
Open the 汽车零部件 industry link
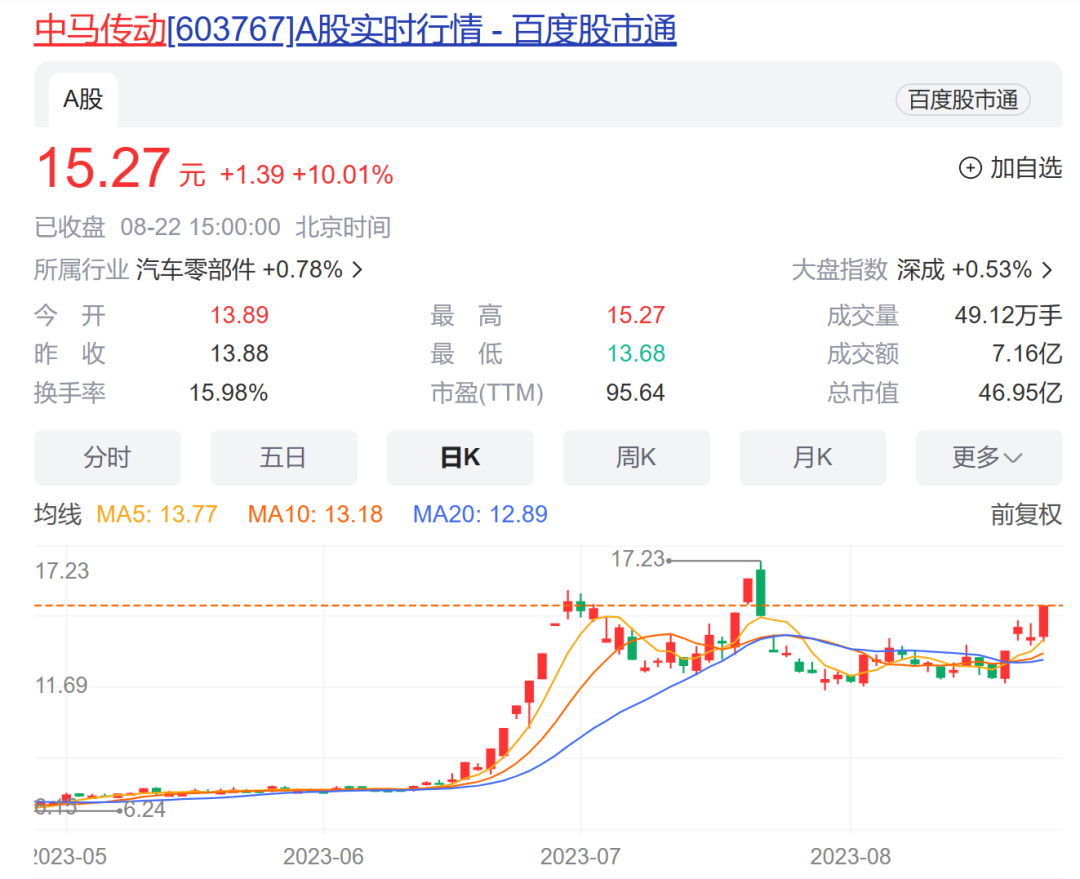tap(196, 269)
